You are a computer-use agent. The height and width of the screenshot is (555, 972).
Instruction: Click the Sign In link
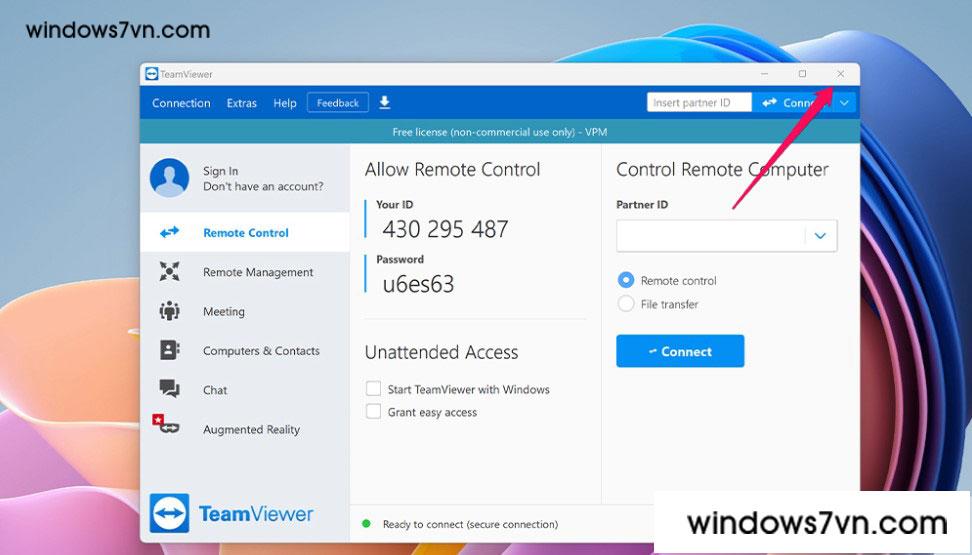tap(220, 171)
